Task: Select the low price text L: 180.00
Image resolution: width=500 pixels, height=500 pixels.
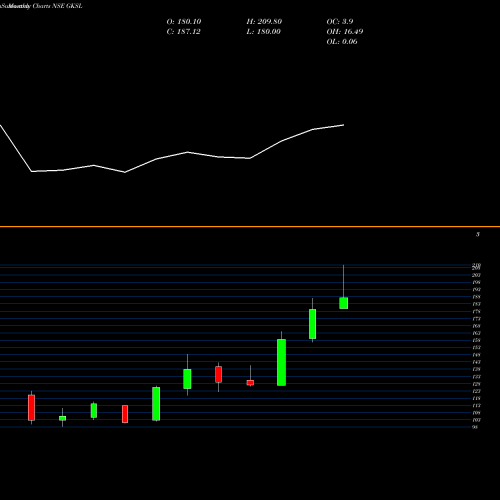Action: [x=264, y=32]
